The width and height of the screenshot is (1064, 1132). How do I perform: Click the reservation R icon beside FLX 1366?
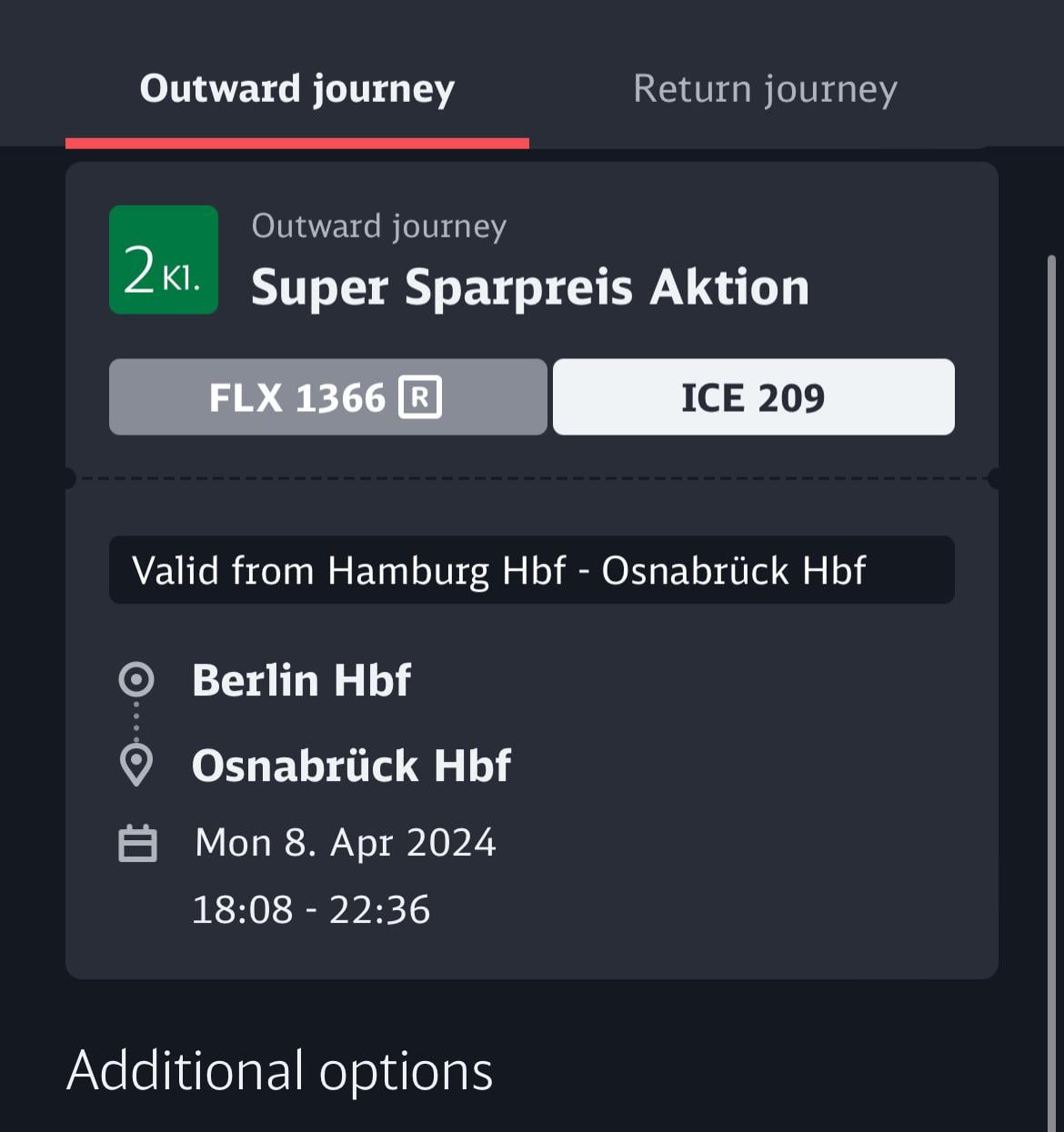click(420, 397)
